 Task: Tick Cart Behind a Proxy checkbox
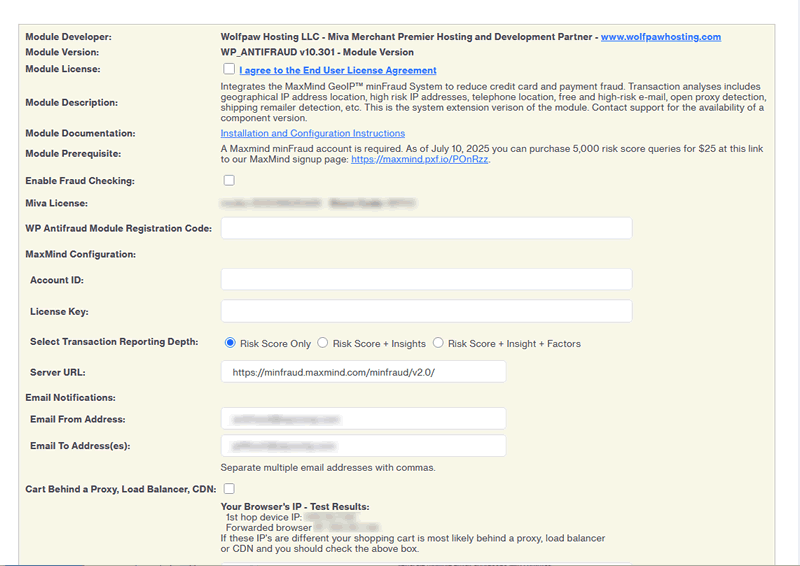229,488
